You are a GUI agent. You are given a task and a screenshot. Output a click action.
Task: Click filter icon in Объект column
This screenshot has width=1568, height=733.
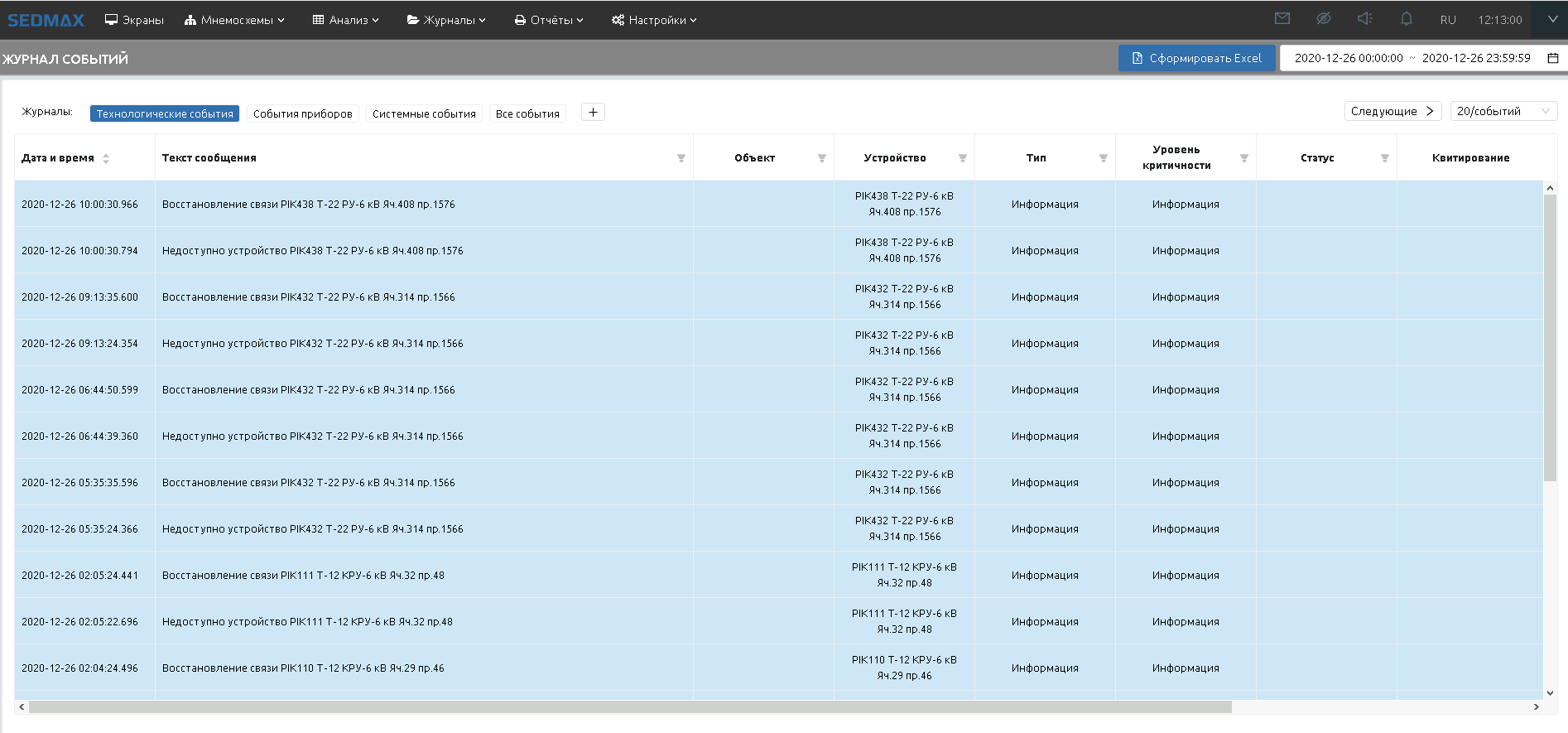[x=821, y=158]
